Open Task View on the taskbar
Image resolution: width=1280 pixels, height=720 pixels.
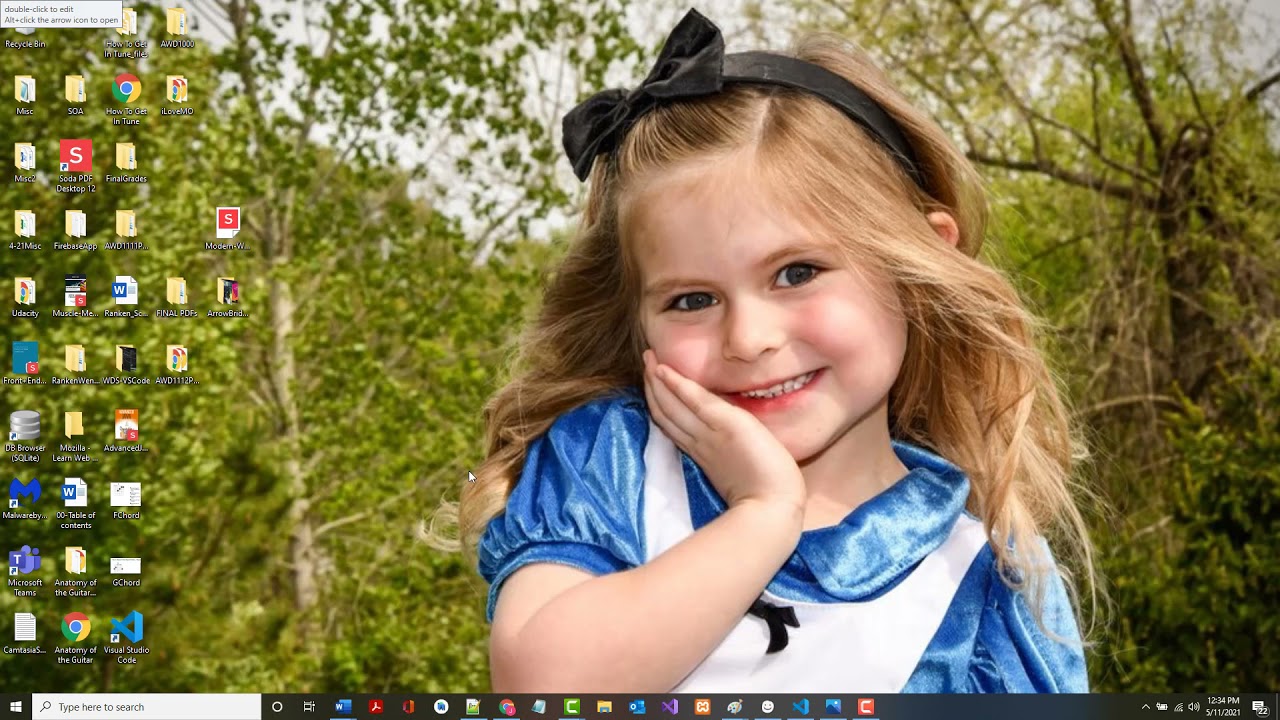pos(309,707)
